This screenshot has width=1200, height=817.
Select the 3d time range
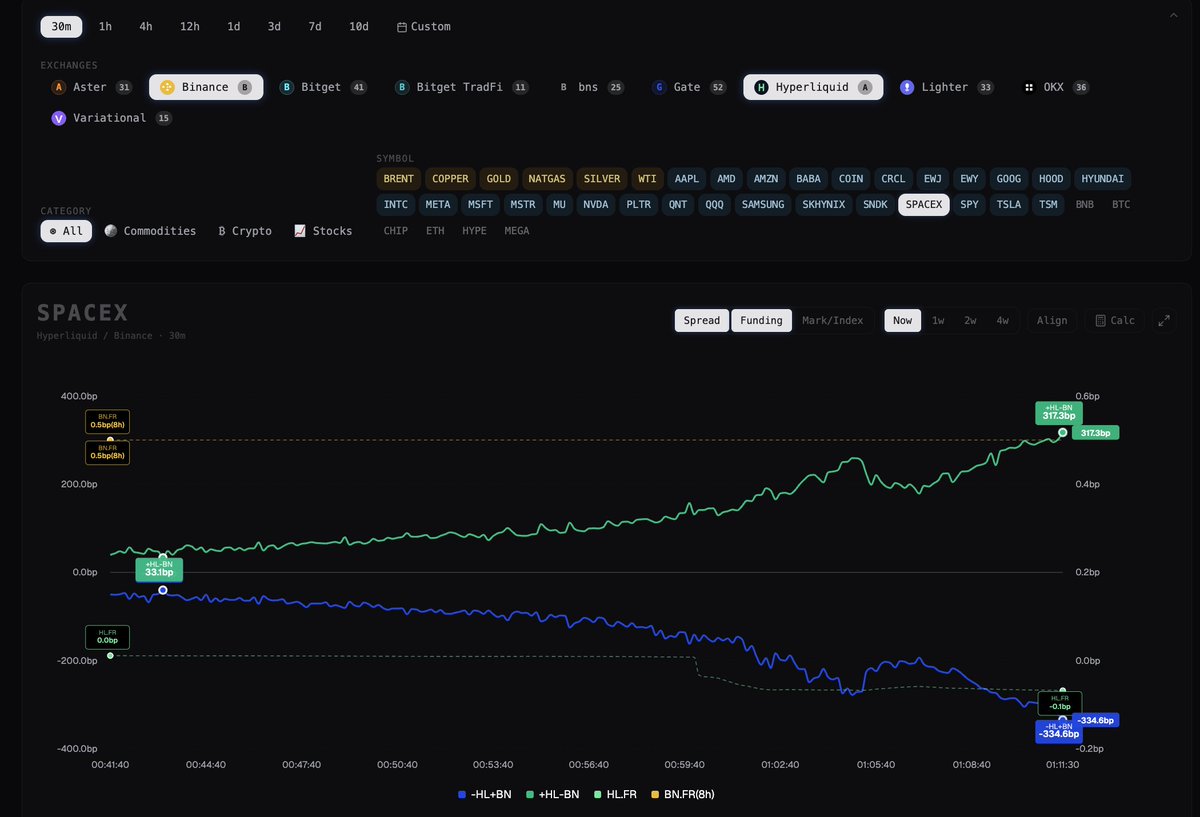pyautogui.click(x=274, y=26)
